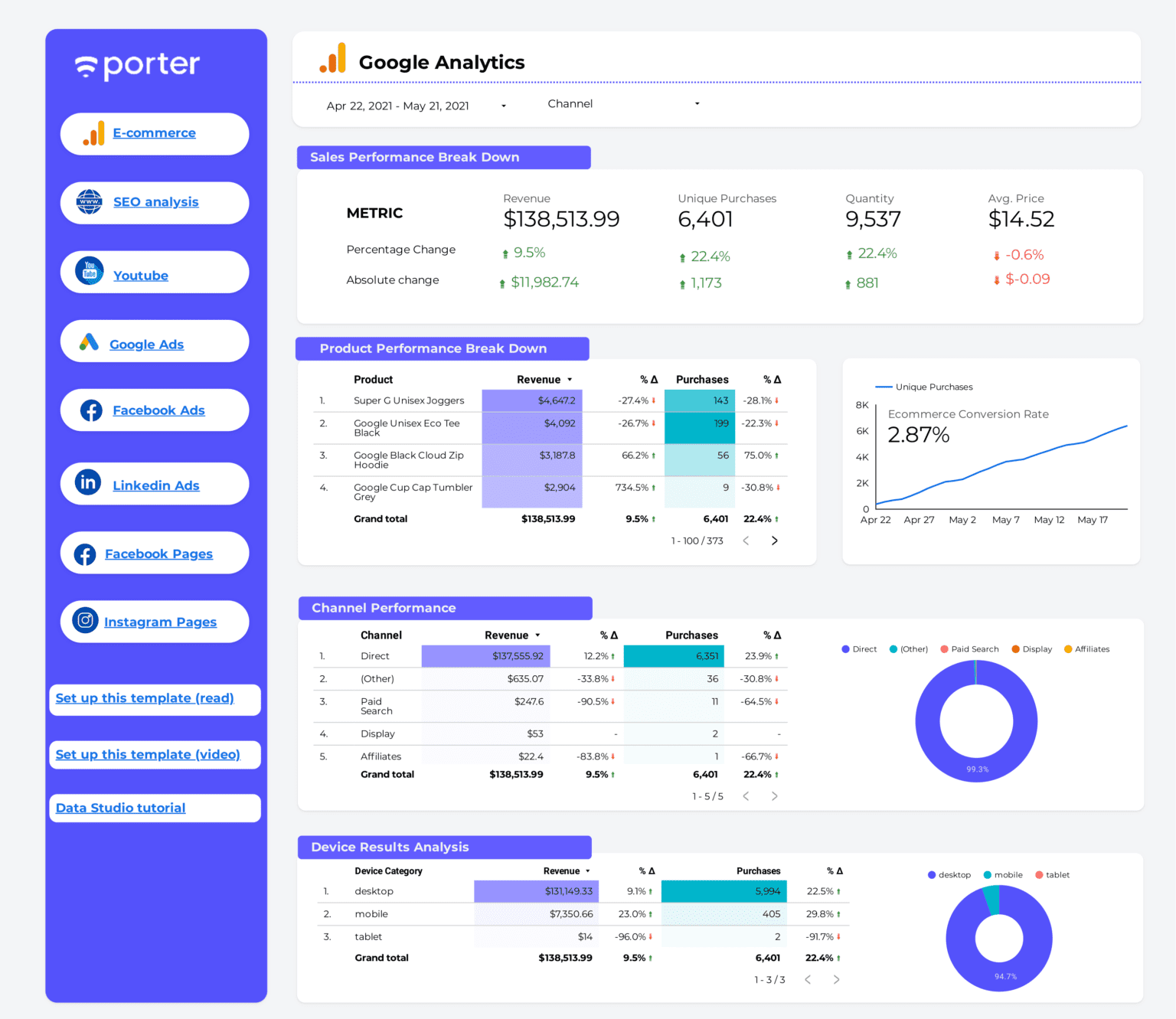Open 'Set up this template (read)' link

(x=144, y=698)
